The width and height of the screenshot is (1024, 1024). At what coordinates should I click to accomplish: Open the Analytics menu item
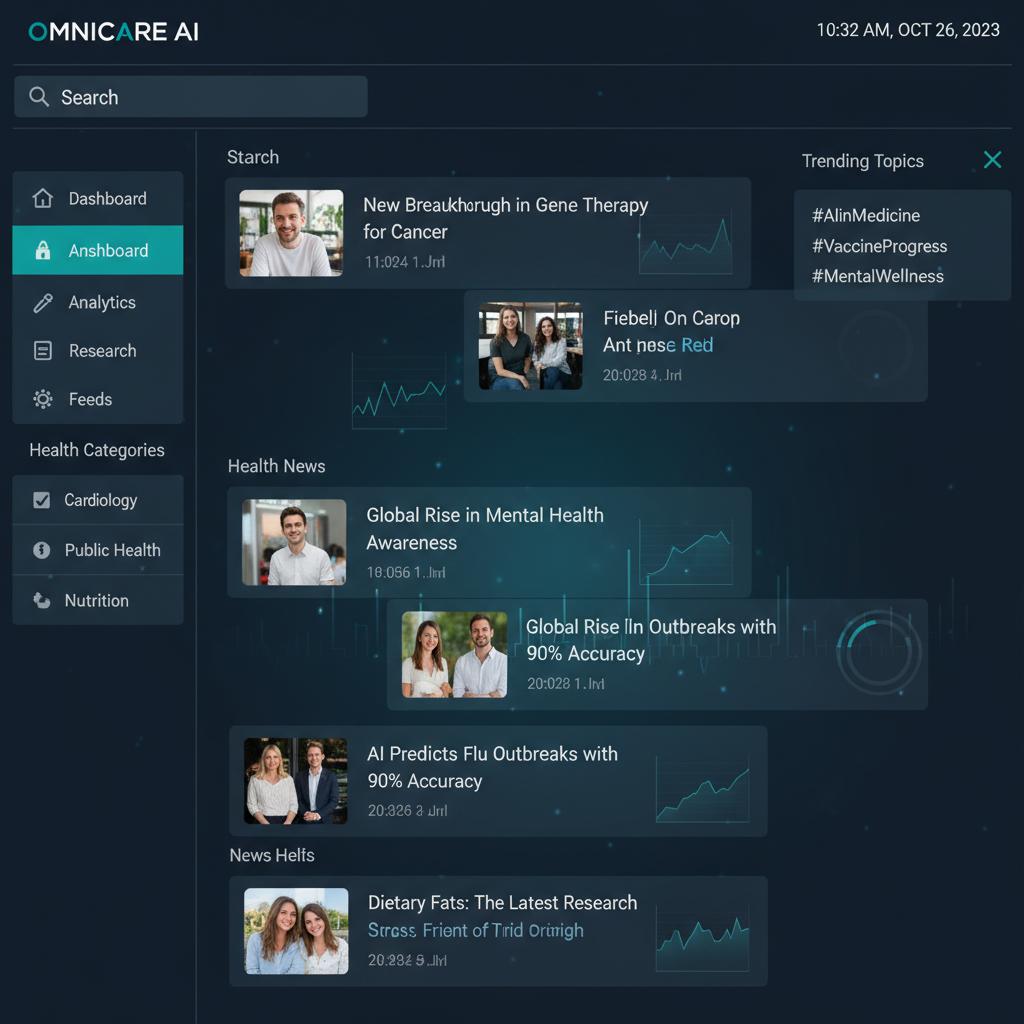101,302
